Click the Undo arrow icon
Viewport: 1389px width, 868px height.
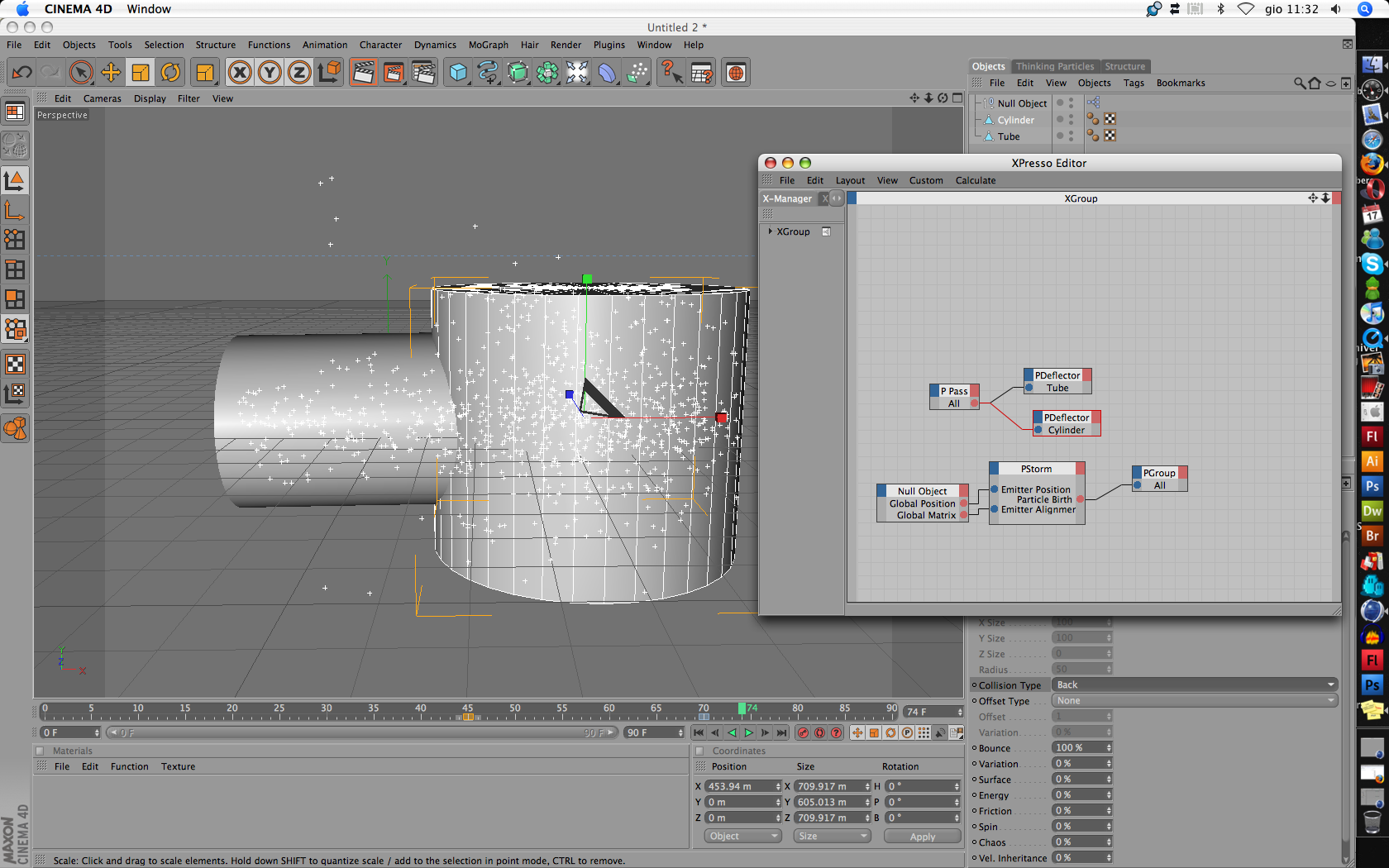click(22, 73)
